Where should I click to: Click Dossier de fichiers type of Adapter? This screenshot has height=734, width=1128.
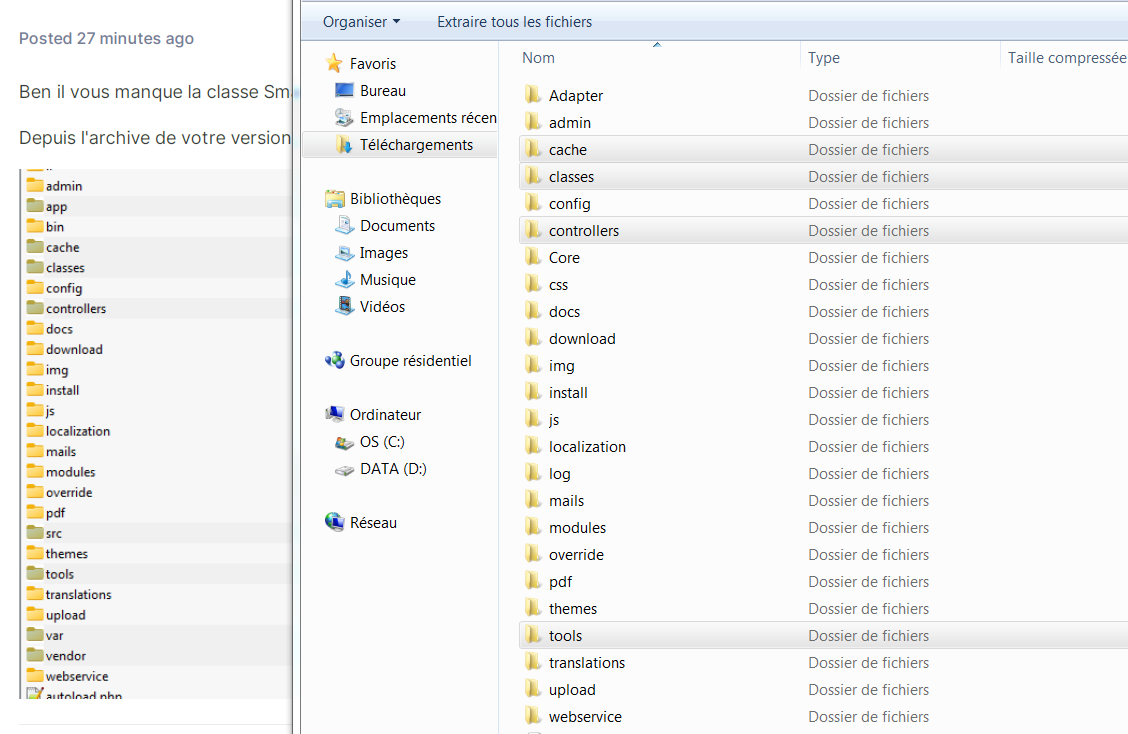tap(868, 95)
